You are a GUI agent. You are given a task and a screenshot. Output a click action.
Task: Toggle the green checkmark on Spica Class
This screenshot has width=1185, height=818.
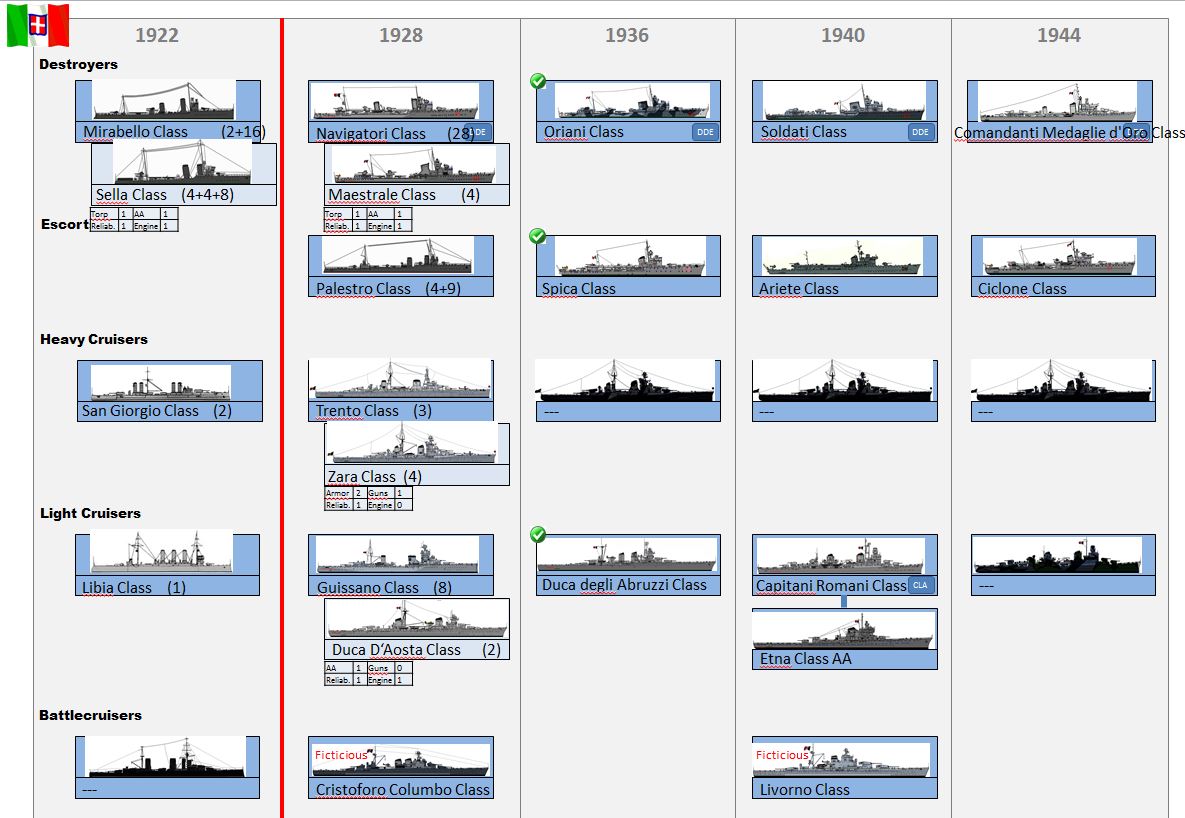(x=538, y=236)
